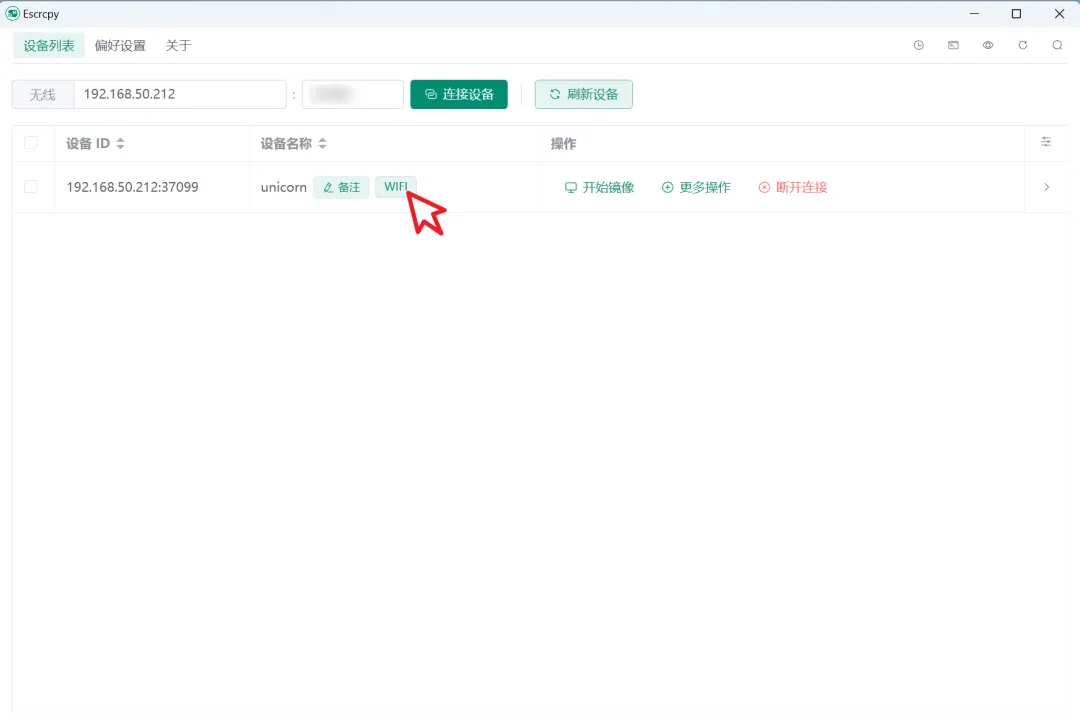Sort devices using 设备 ID sort arrows
The height and width of the screenshot is (719, 1080).
(120, 143)
